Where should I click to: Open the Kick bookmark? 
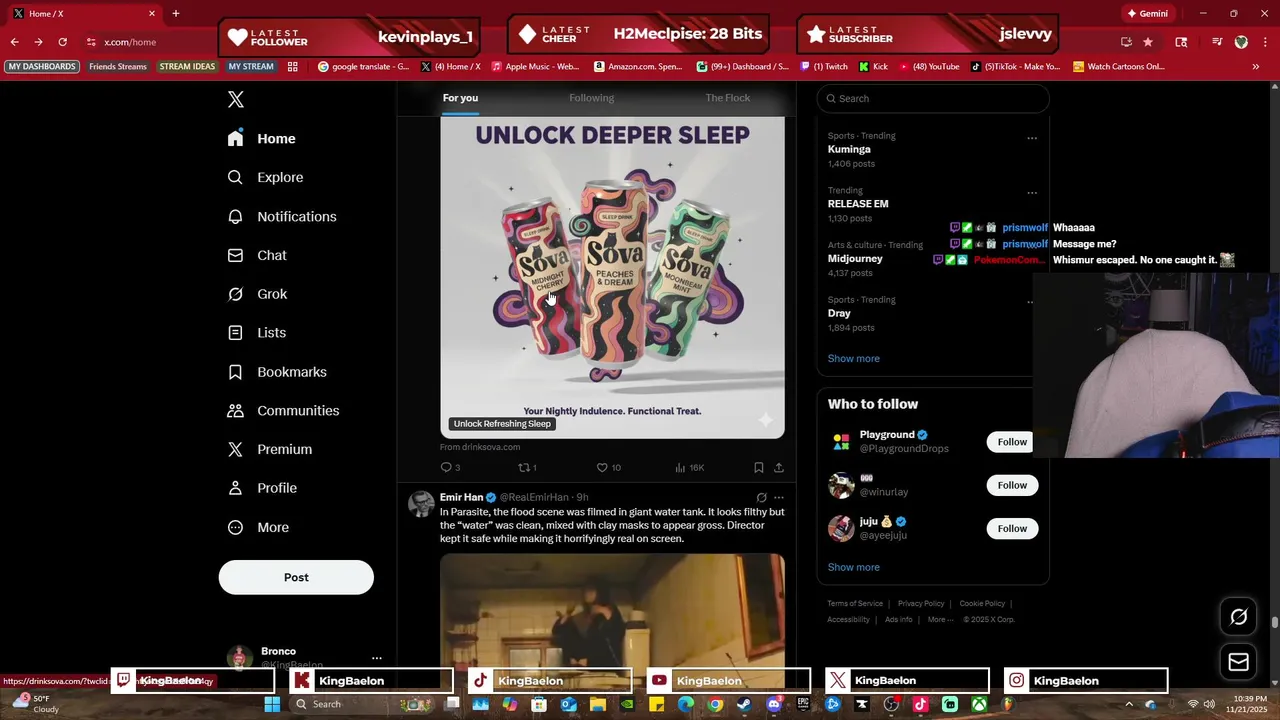[x=873, y=67]
